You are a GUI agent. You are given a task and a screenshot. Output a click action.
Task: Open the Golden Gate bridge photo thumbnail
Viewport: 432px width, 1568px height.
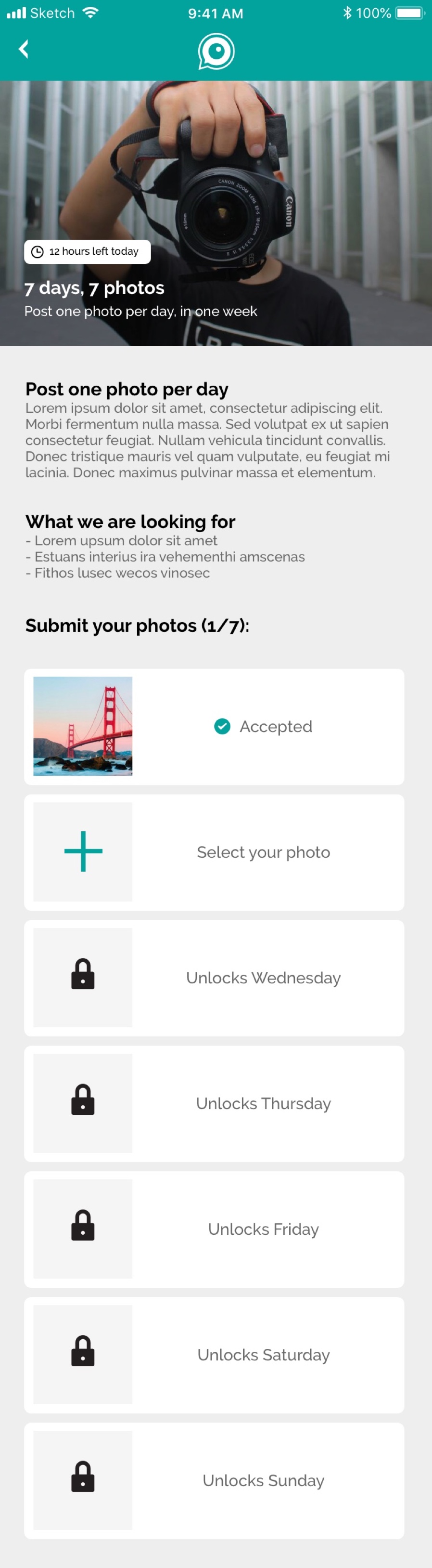(x=83, y=726)
